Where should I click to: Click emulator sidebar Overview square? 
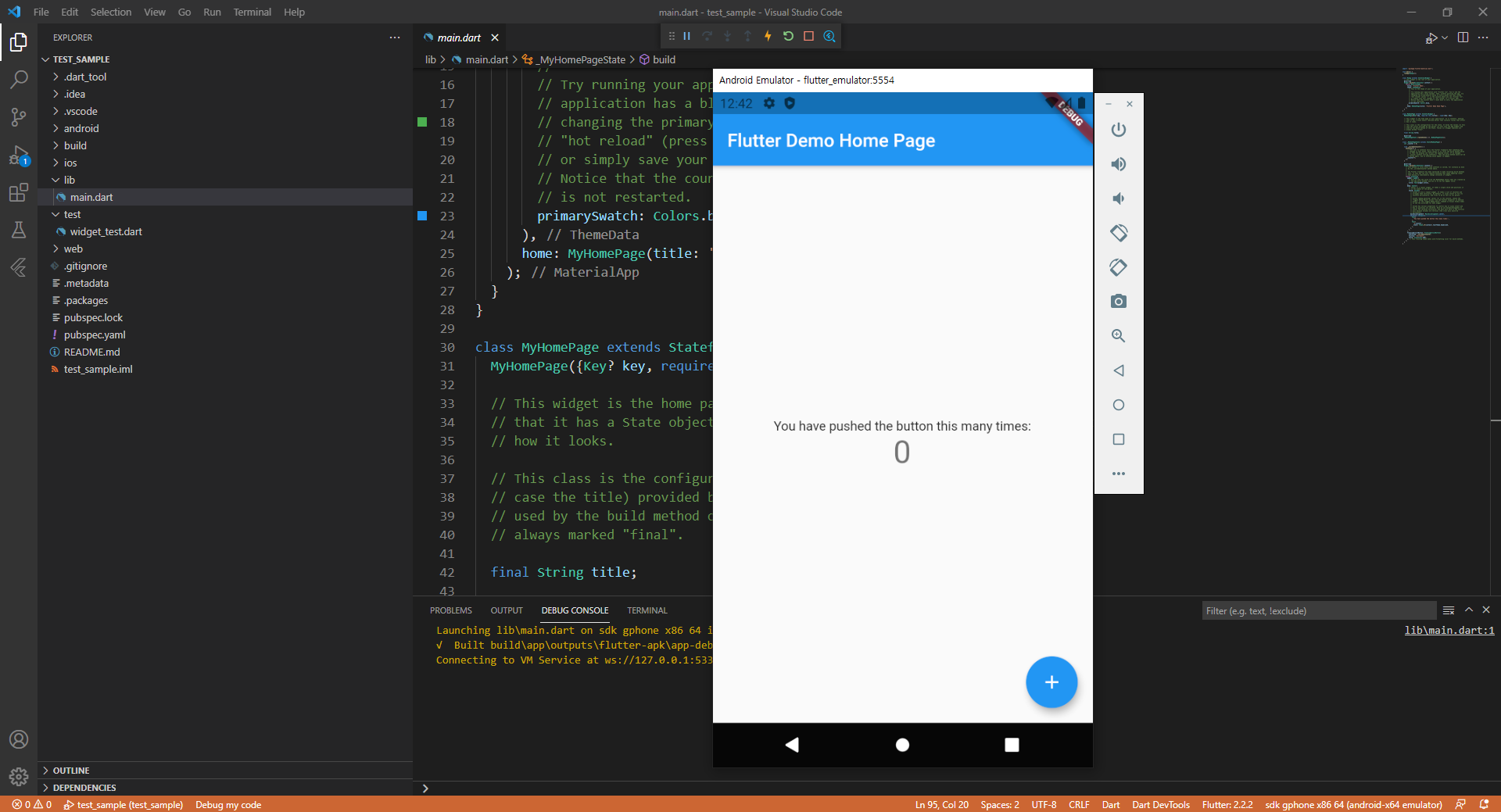pyautogui.click(x=1119, y=439)
